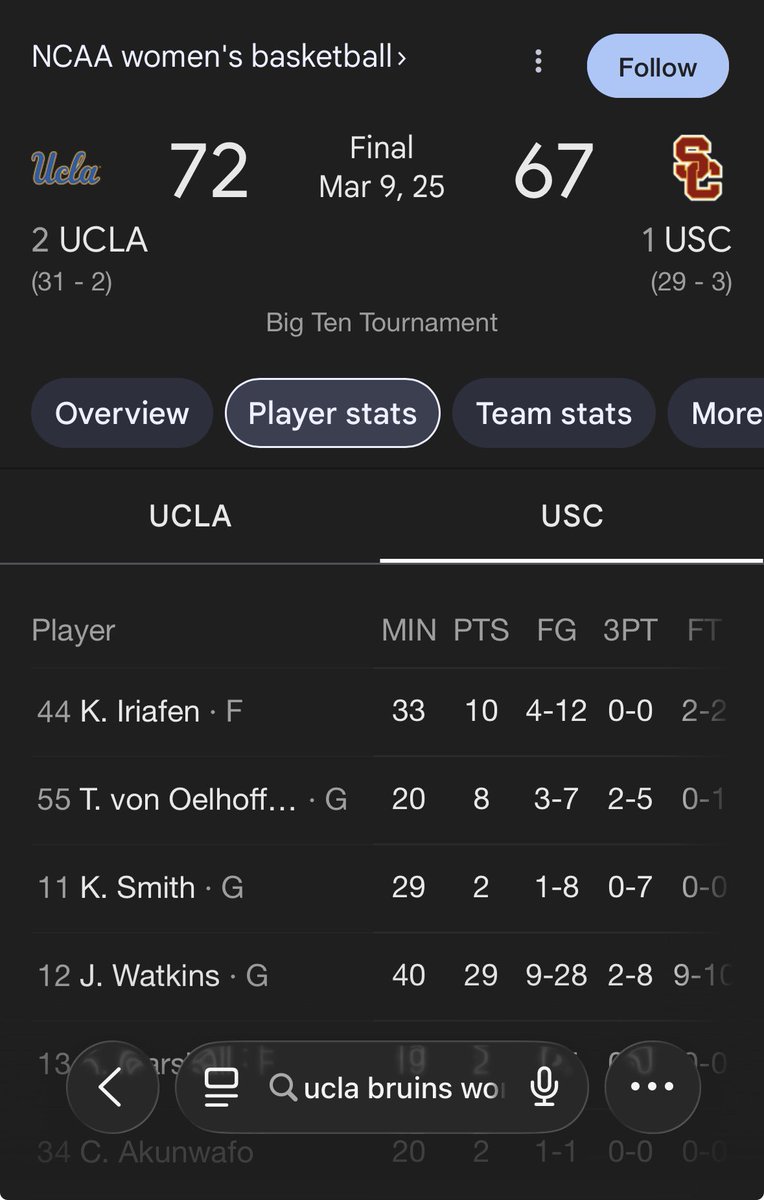
Task: Tap the UCLA team logo
Action: click(66, 167)
